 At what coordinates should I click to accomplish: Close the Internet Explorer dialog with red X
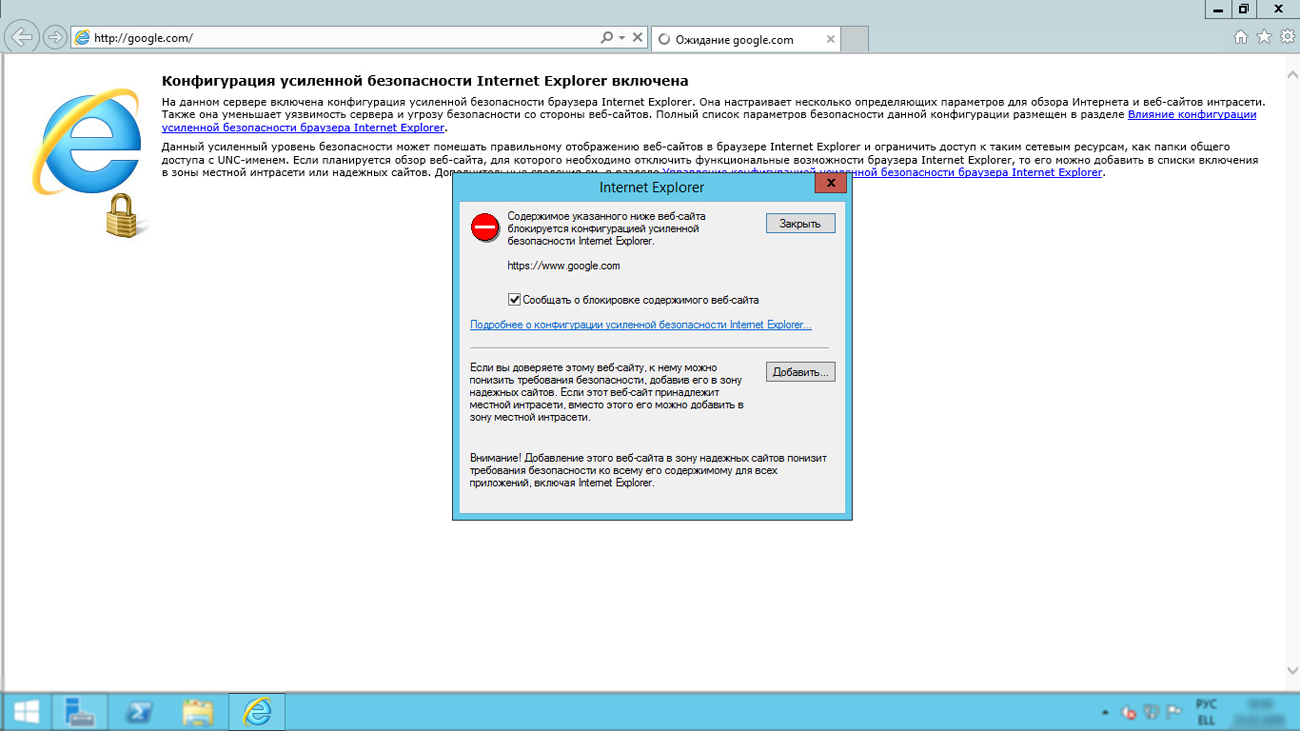click(831, 184)
